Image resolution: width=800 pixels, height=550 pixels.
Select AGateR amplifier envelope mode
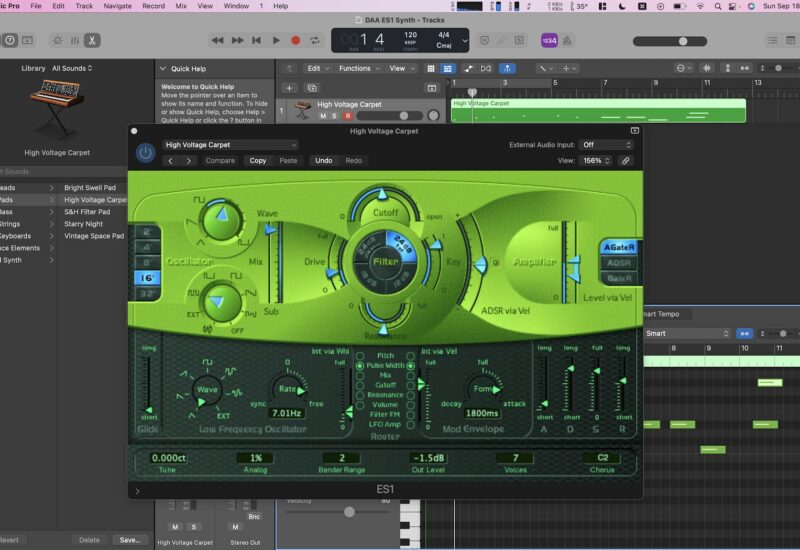click(619, 247)
